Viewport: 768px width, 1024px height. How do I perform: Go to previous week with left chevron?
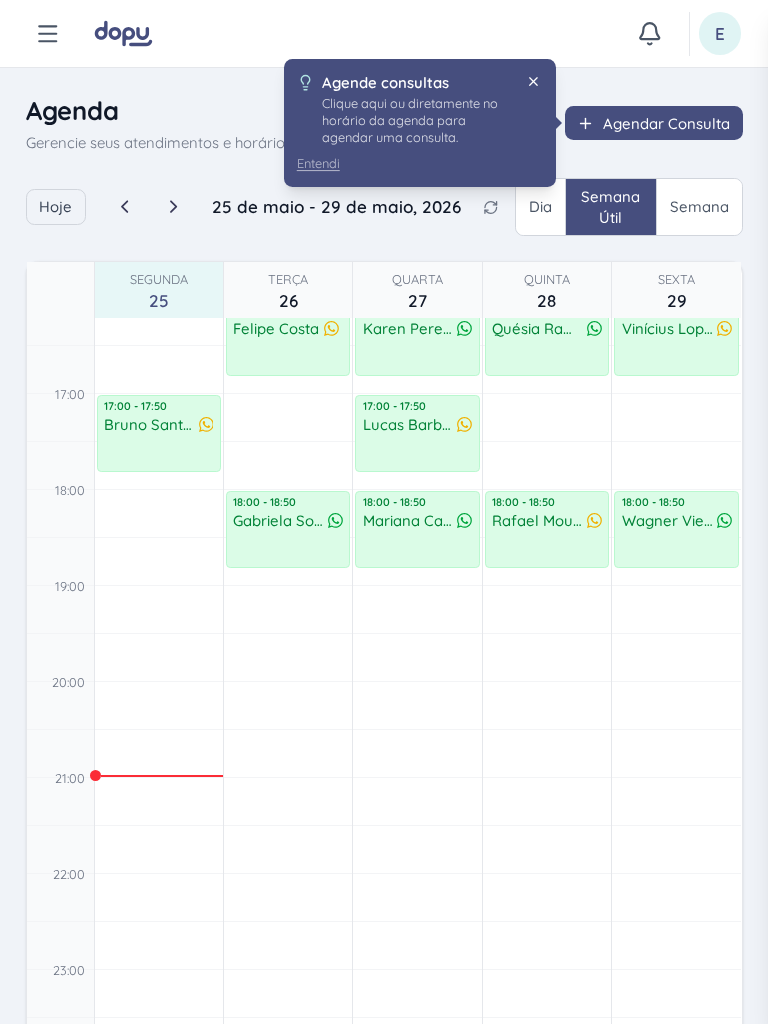point(125,207)
